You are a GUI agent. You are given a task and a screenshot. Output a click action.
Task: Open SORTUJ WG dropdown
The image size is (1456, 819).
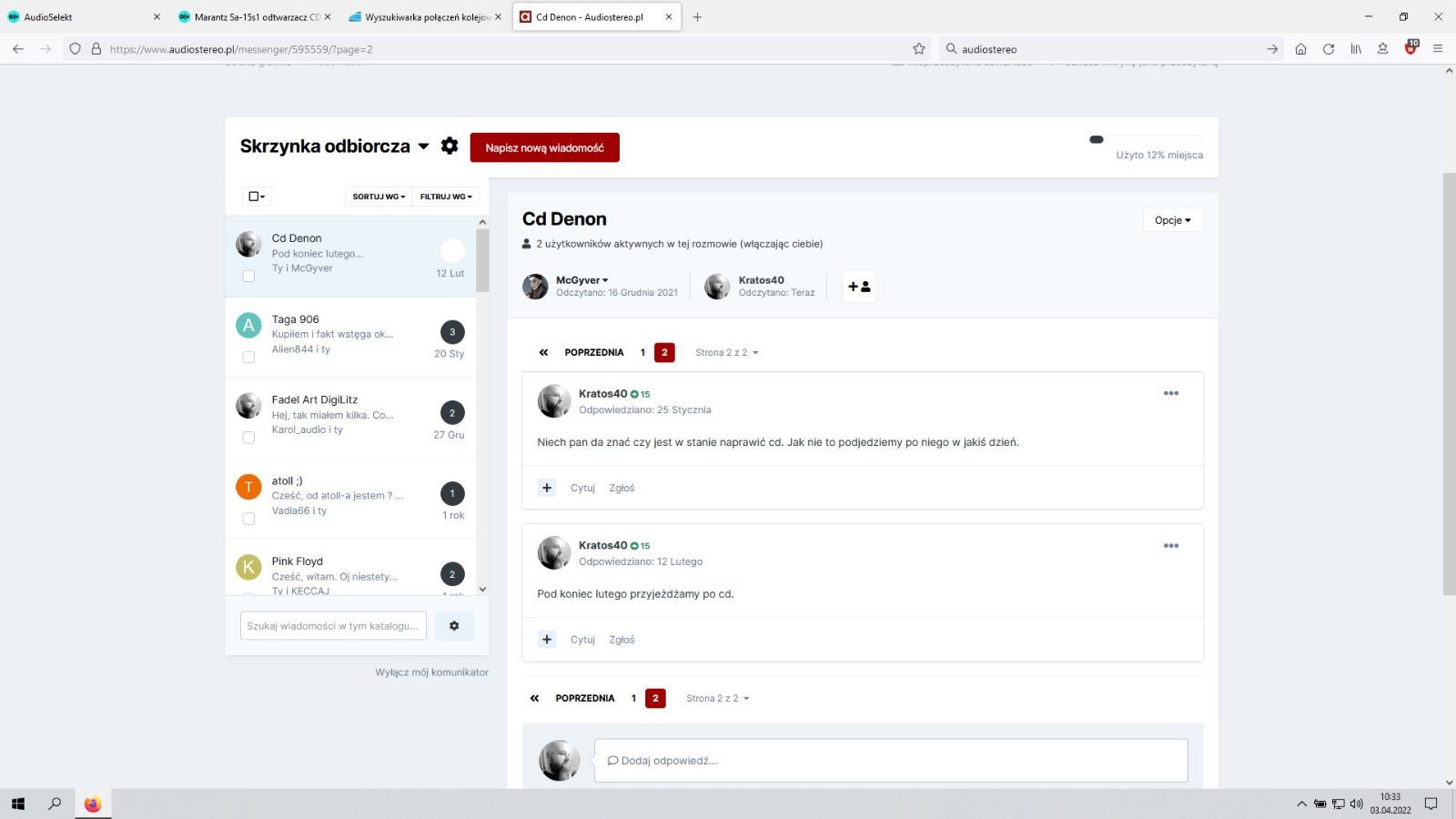point(379,197)
